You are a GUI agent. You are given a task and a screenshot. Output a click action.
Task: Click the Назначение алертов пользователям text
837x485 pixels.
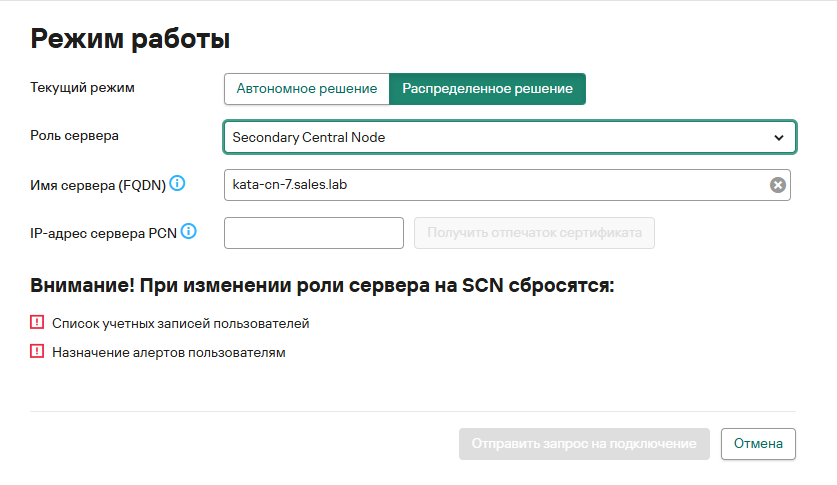tap(169, 352)
